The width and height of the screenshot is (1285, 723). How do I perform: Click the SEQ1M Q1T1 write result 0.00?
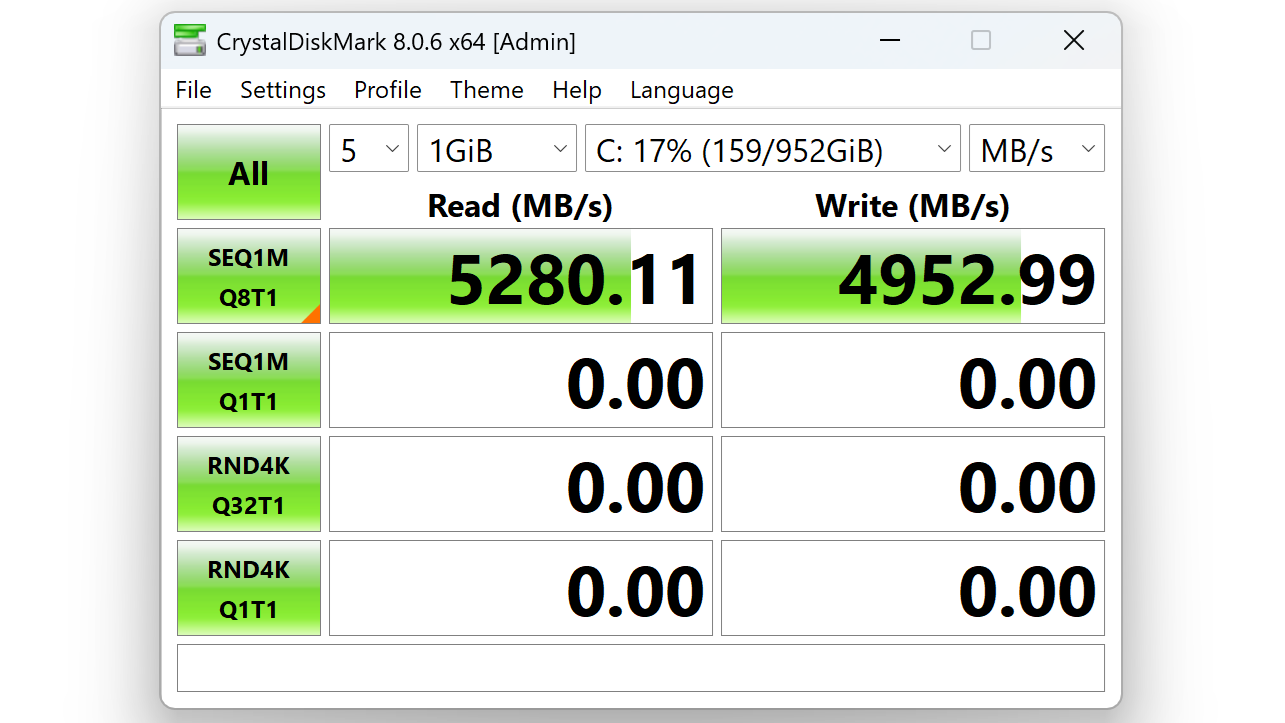pos(913,380)
